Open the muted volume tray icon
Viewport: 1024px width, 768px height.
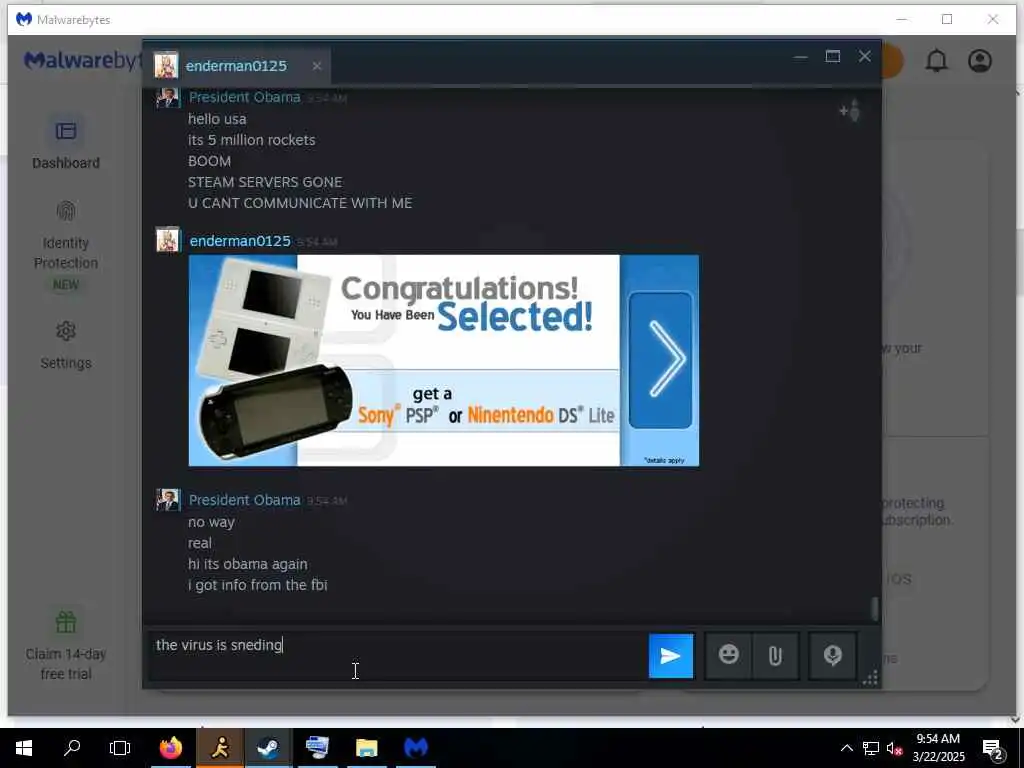(x=895, y=748)
